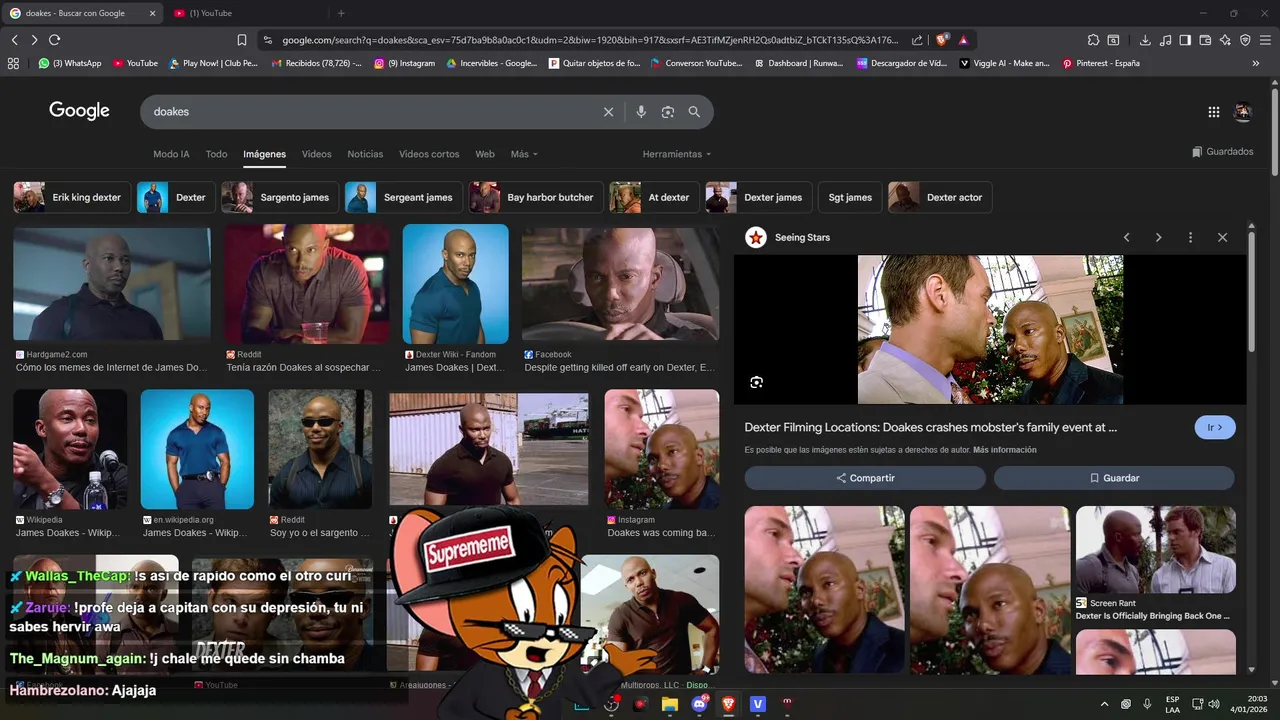Viewport: 1280px width, 720px height.
Task: Open the Pinterest - España bookmark
Action: pos(1100,63)
